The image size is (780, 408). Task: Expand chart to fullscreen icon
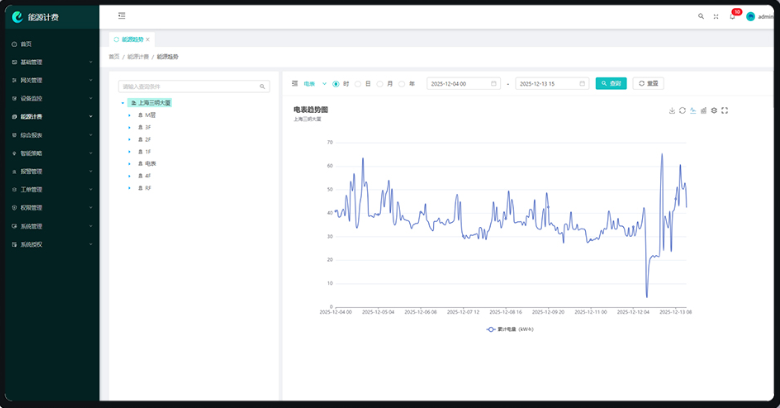[724, 110]
